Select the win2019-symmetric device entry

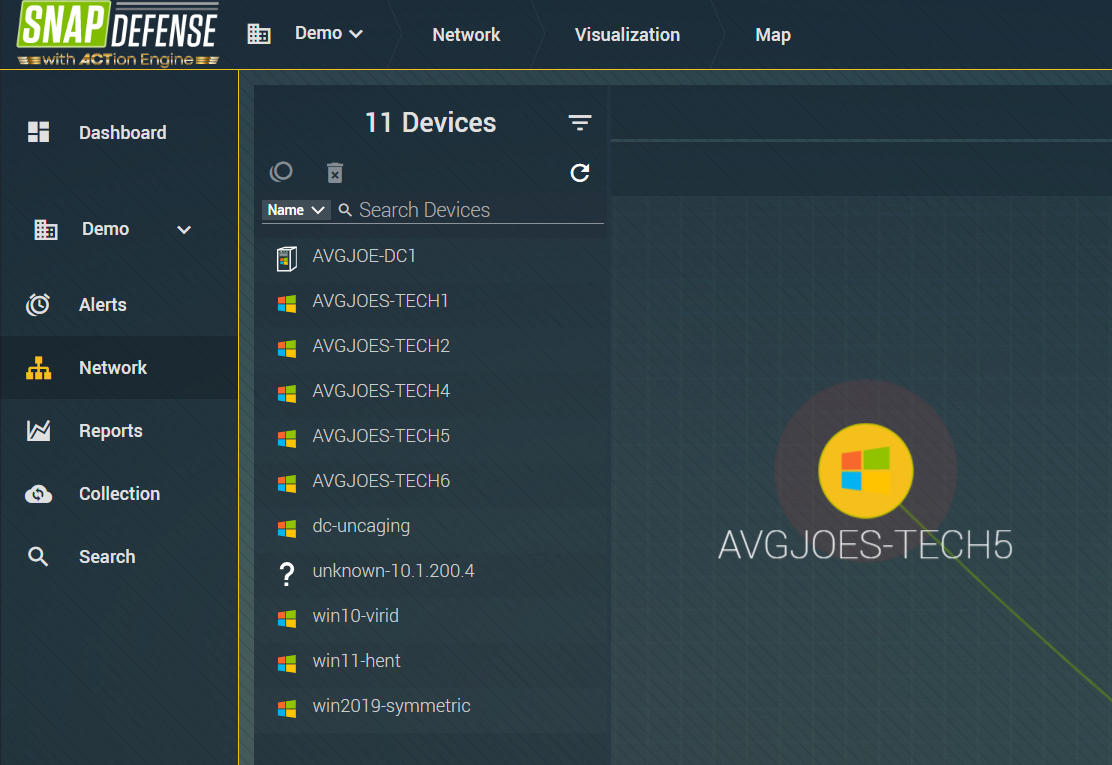pos(392,705)
